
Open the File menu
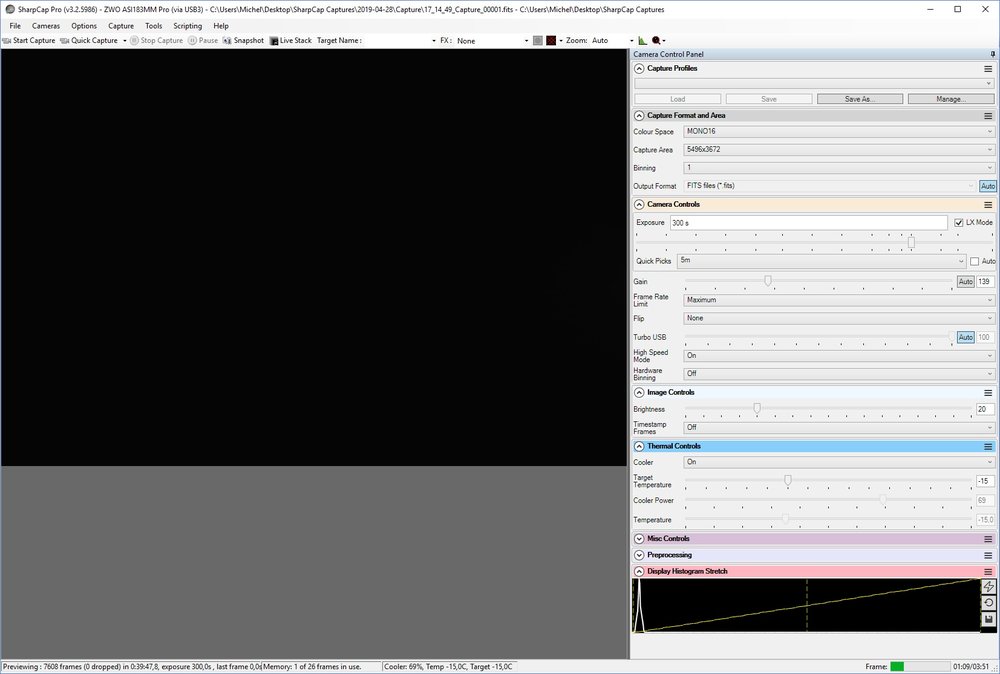tap(15, 26)
